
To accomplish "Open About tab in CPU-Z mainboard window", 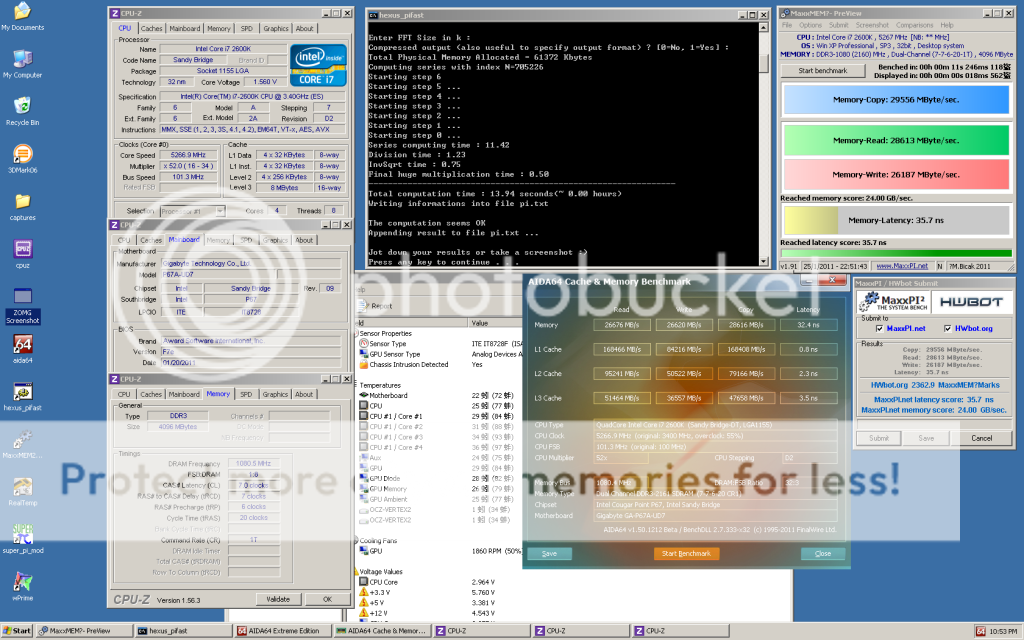I will click(304, 240).
